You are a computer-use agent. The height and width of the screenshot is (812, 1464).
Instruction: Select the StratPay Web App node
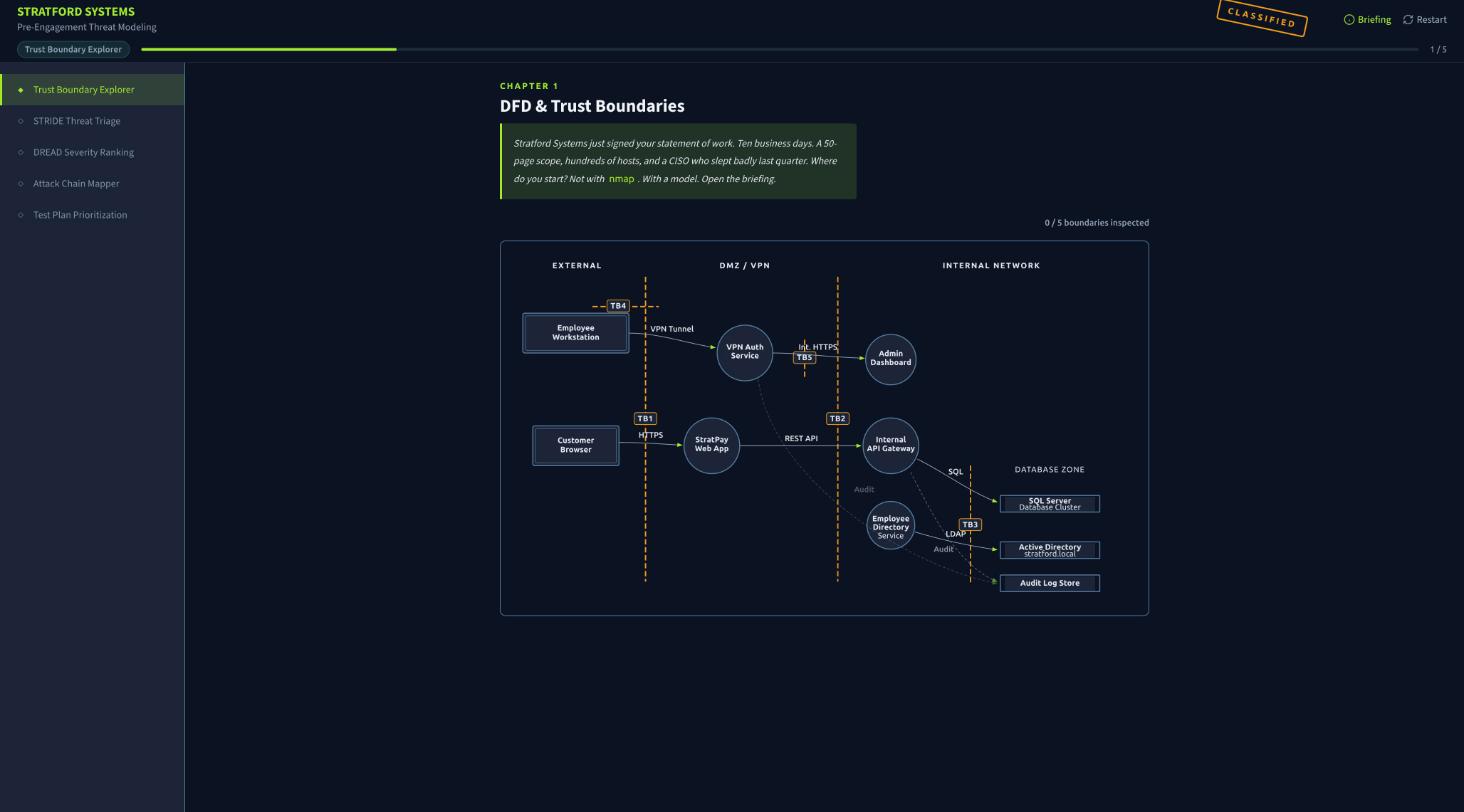(712, 445)
